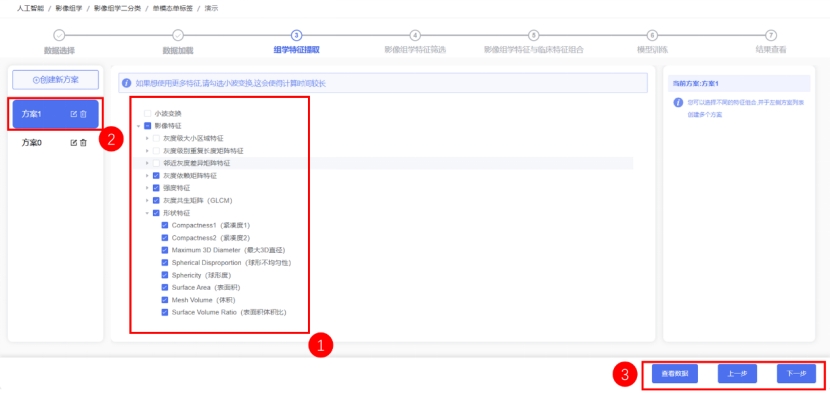Open 人工智能 breadcrumb link
This screenshot has height=393, width=830.
(x=31, y=8)
